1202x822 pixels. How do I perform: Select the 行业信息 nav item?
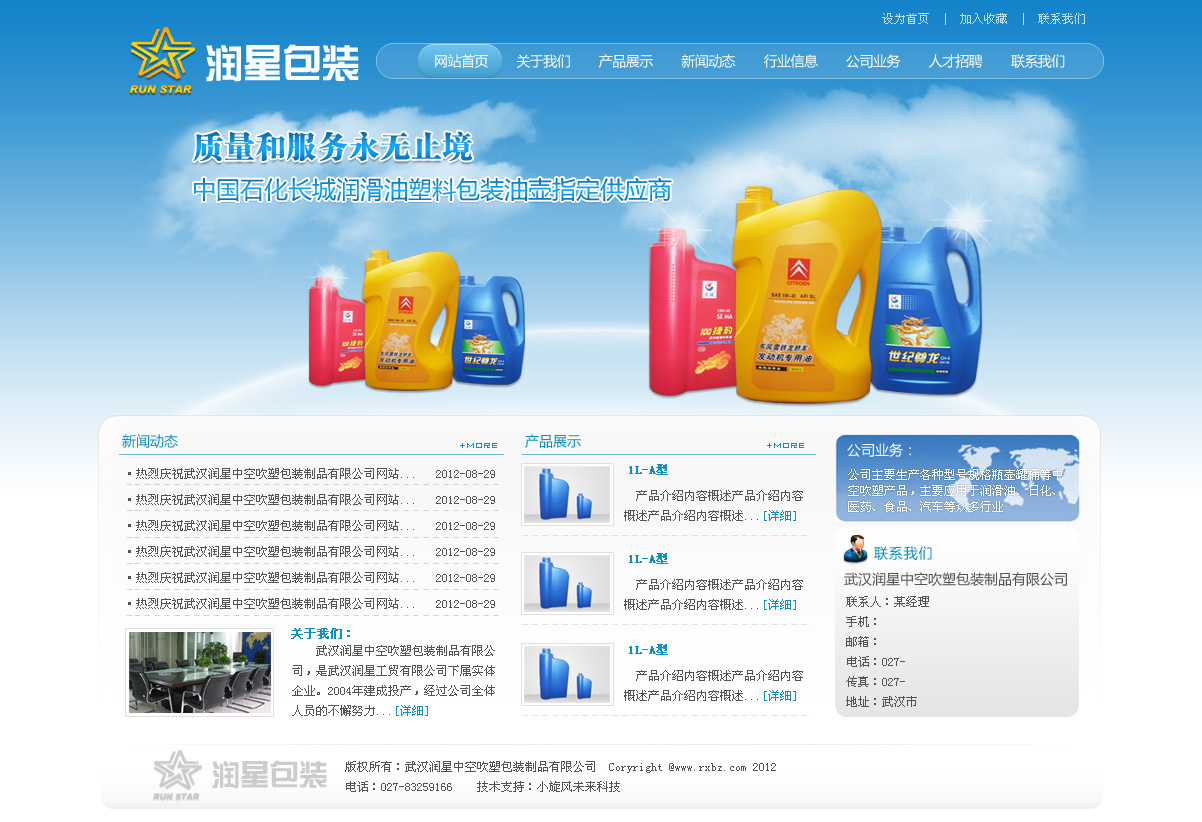click(x=791, y=61)
